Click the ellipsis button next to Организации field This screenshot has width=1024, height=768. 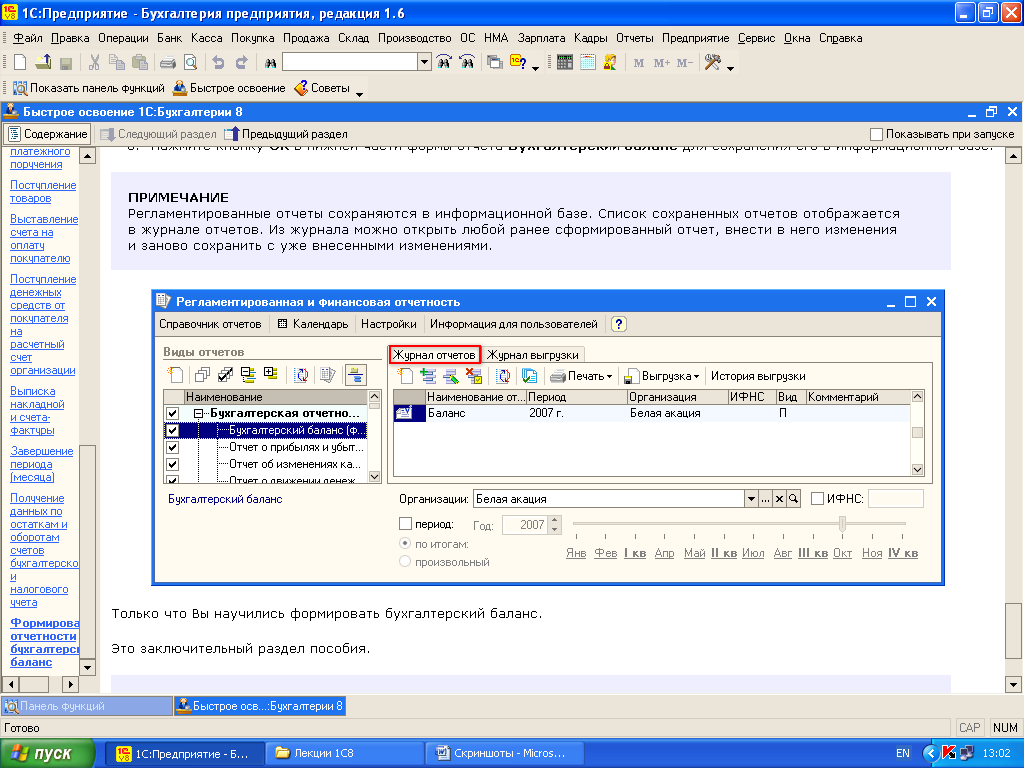(765, 499)
